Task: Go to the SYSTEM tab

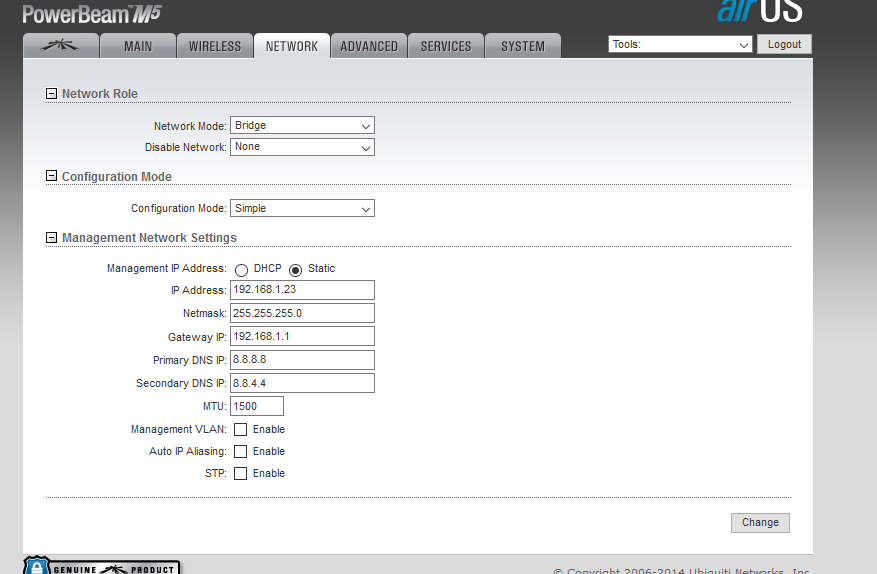Action: [523, 46]
